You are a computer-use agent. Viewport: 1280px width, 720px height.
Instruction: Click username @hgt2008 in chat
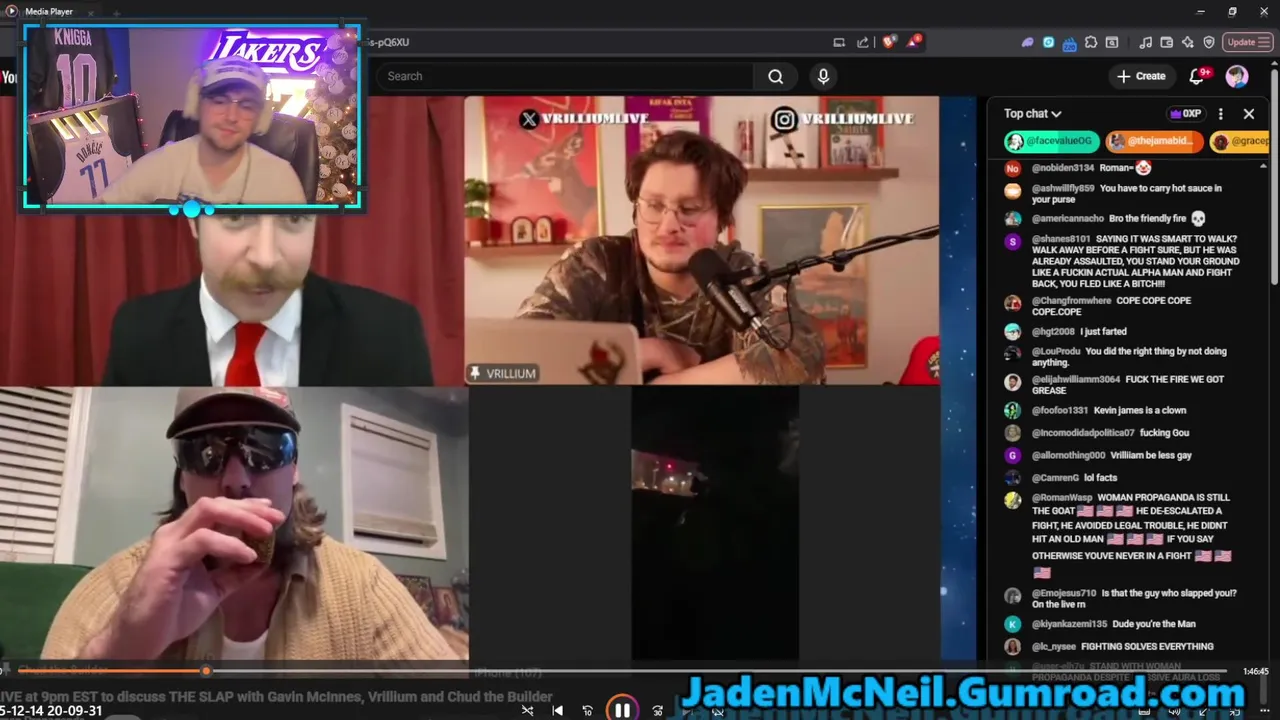1053,331
